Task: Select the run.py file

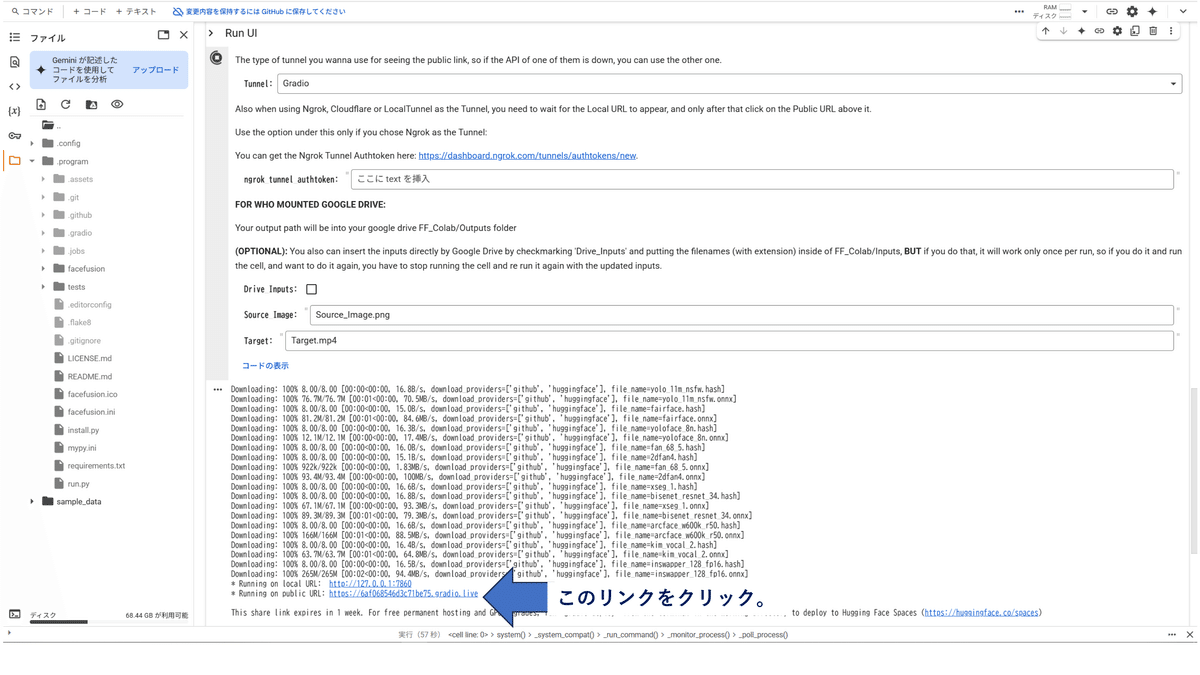Action: tap(78, 484)
